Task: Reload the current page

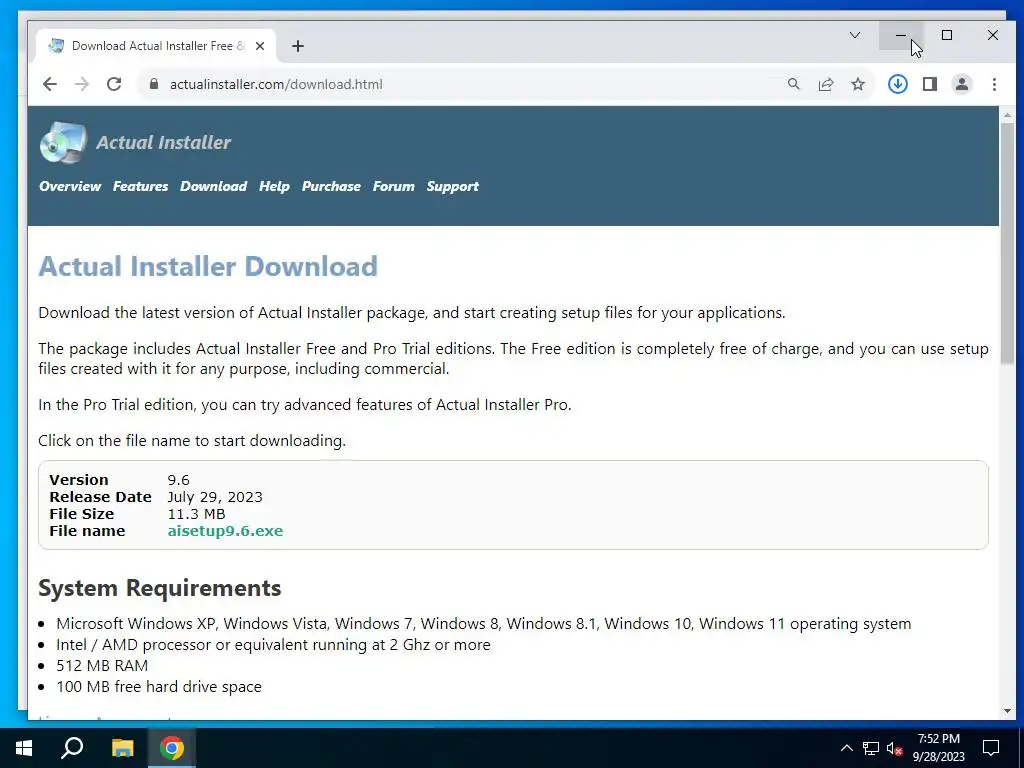Action: [x=114, y=84]
